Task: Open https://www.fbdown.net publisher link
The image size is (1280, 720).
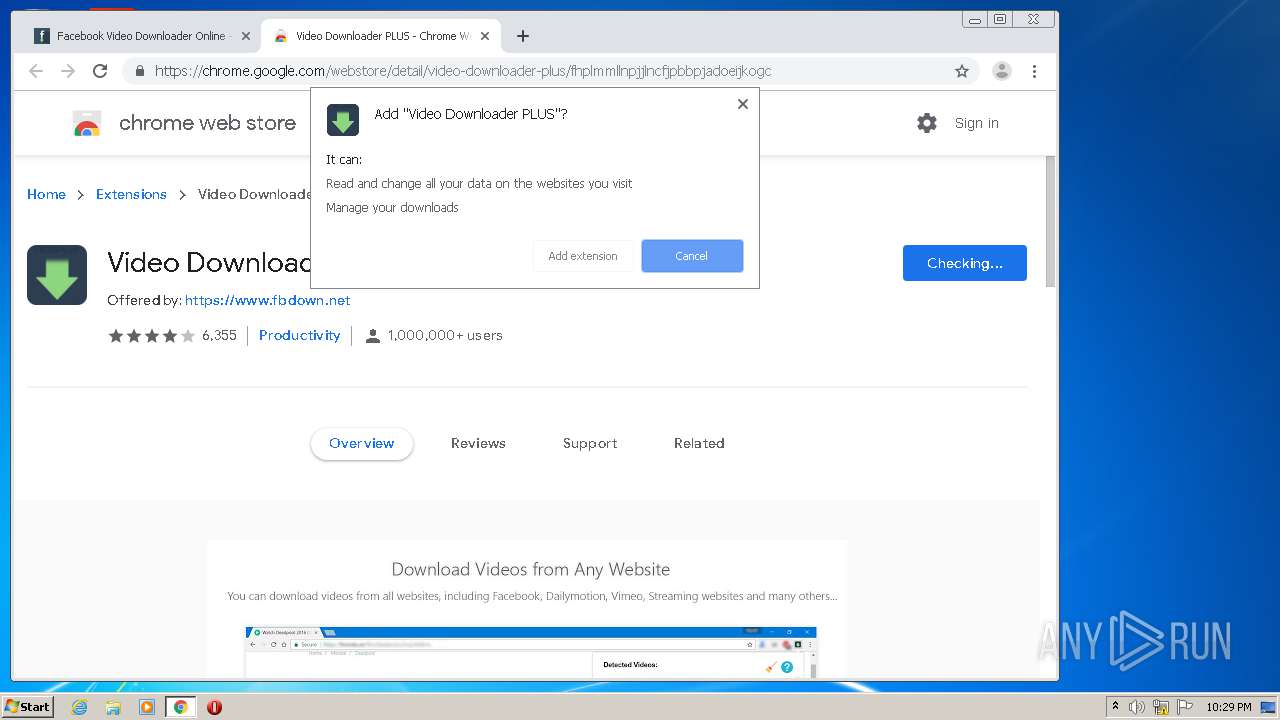Action: (x=267, y=300)
